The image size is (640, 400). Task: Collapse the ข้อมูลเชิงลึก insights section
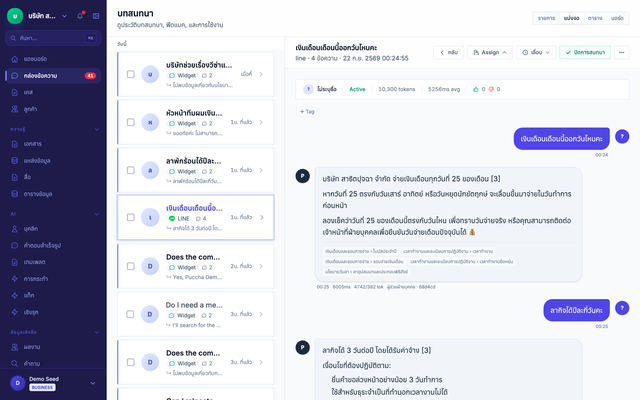coord(97,332)
